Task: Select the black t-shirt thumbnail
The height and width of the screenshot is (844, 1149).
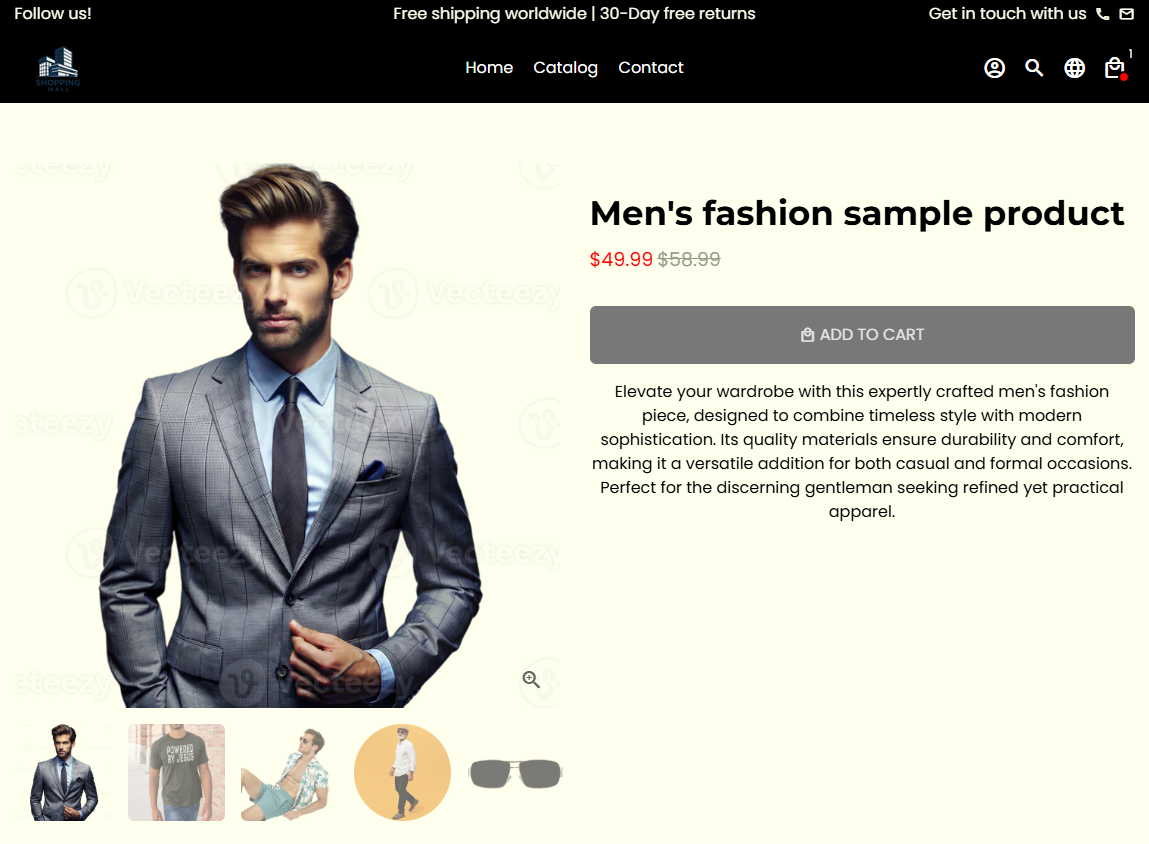Action: point(176,772)
